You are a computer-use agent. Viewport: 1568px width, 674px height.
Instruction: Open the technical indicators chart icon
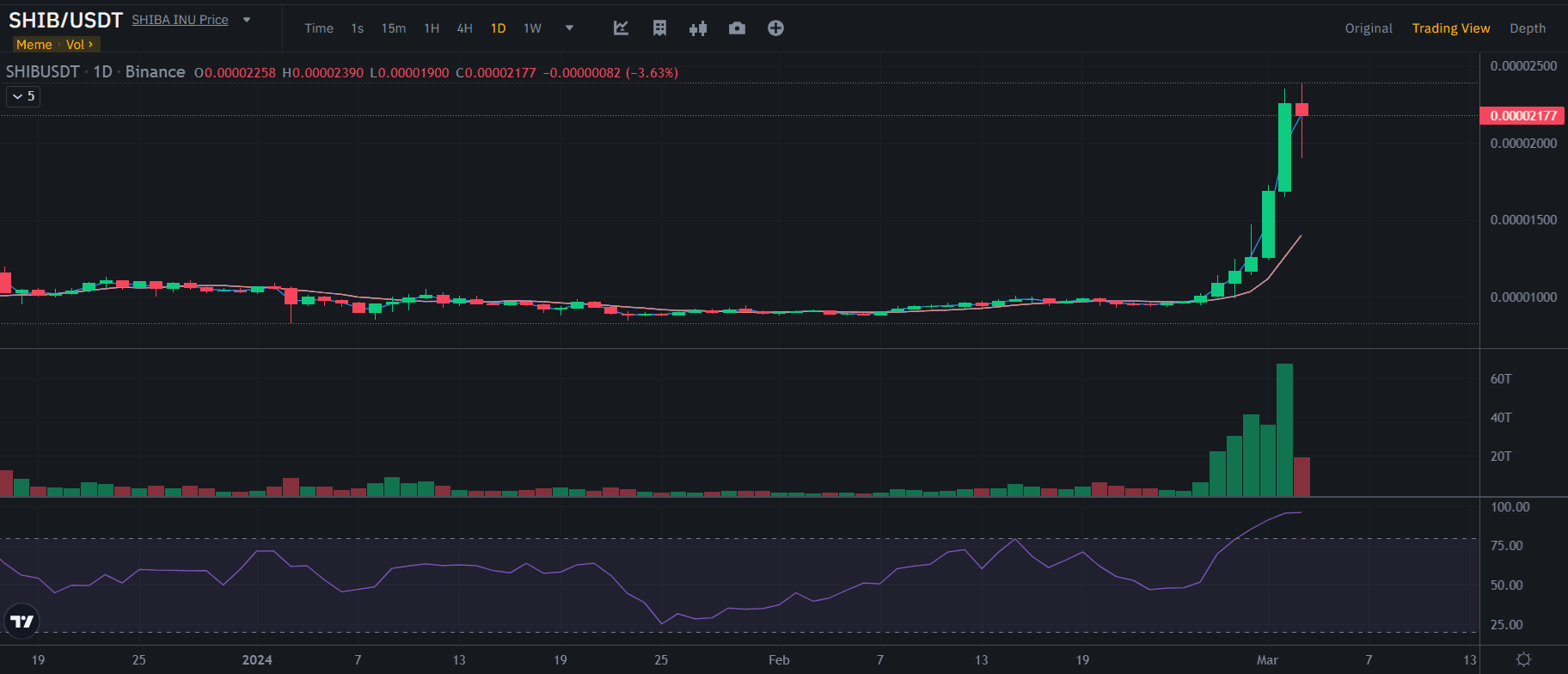pos(621,28)
